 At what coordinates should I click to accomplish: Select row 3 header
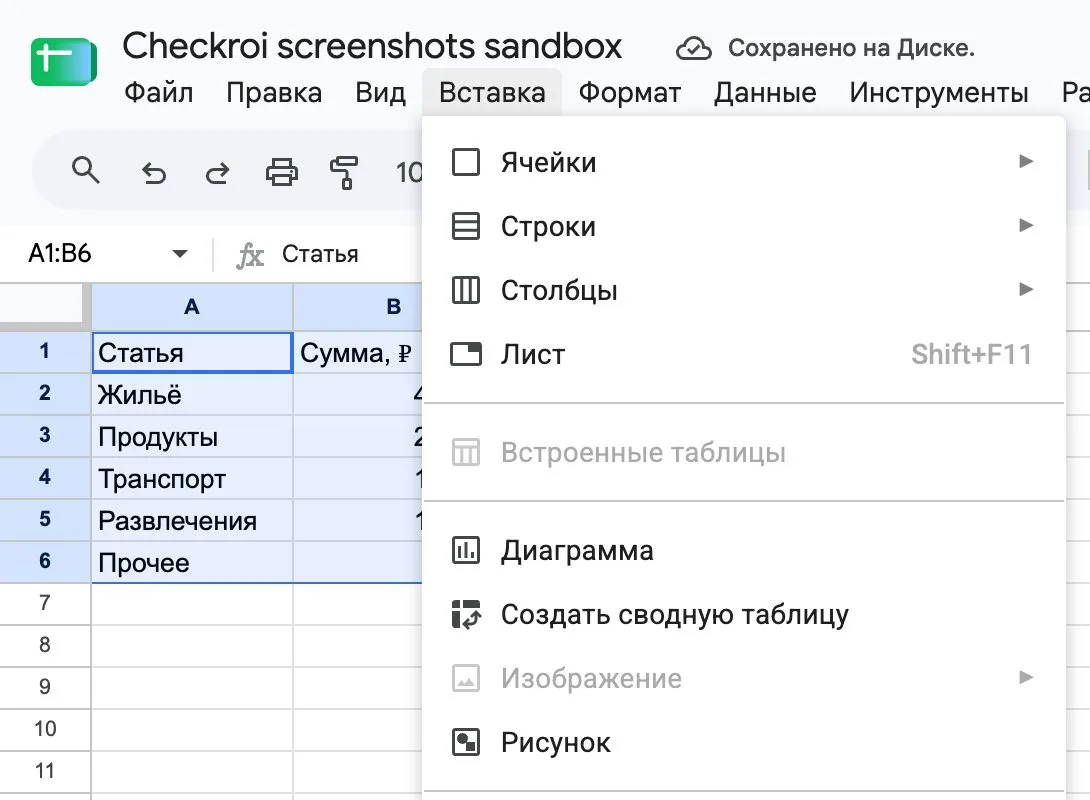pos(44,436)
